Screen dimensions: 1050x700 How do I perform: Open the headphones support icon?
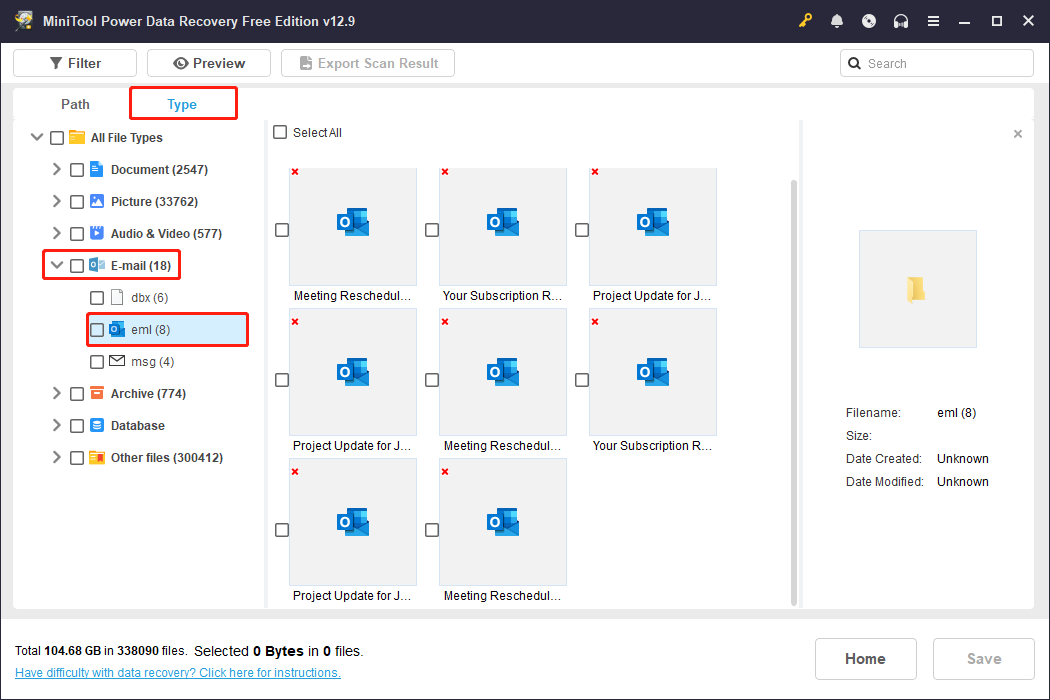click(x=901, y=21)
